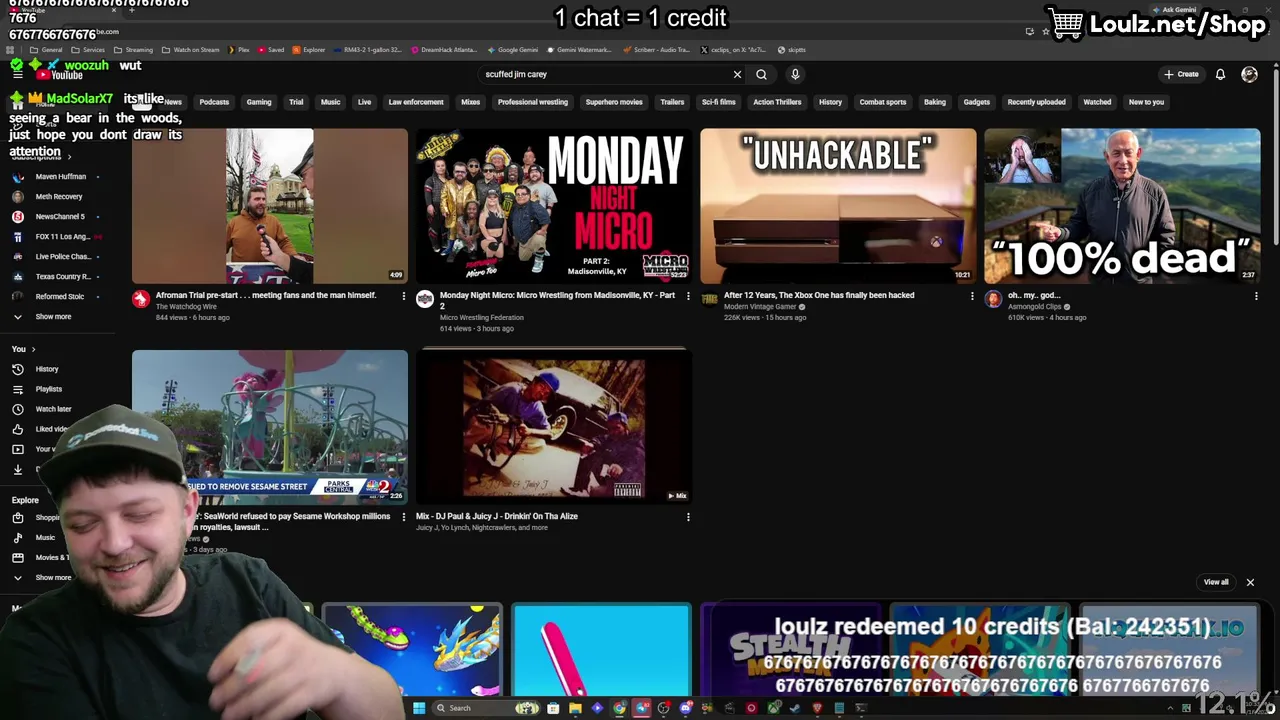
Task: Open Windows Start menu
Action: [419, 708]
